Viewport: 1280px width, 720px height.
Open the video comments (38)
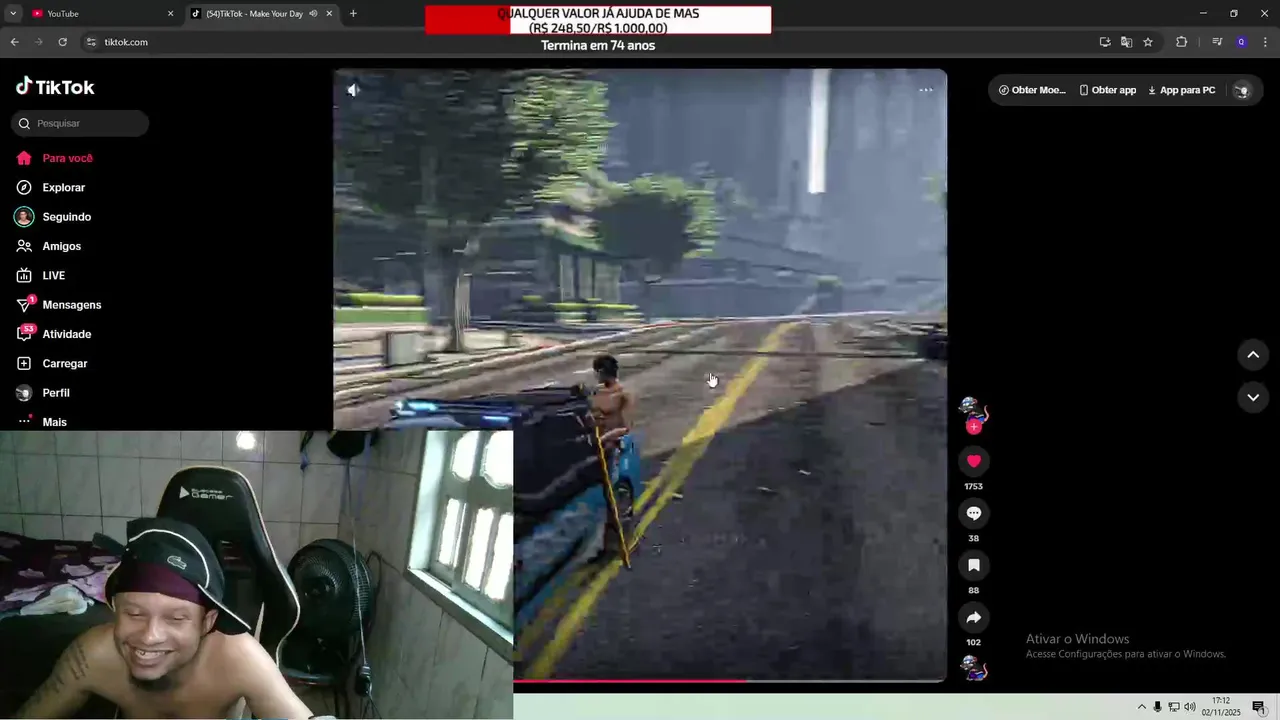974,513
